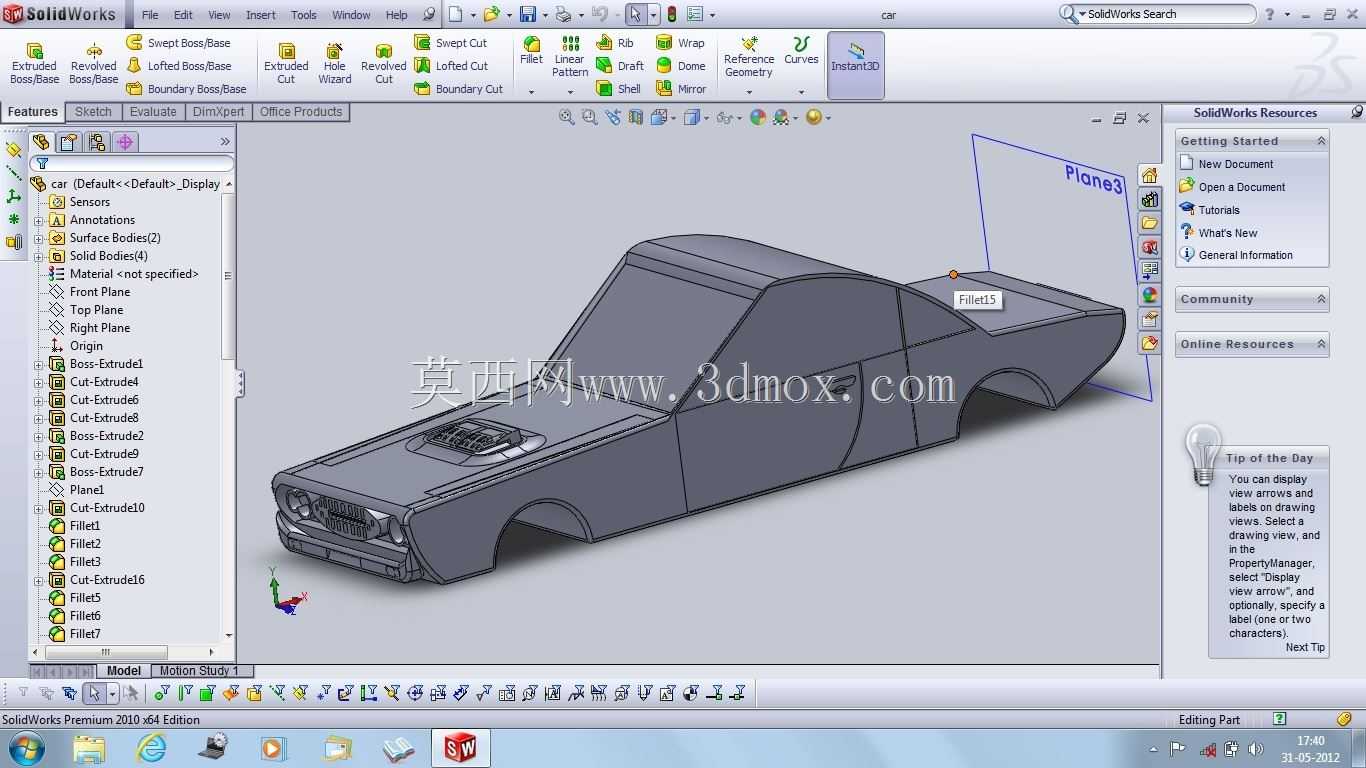This screenshot has height=768, width=1366.
Task: Launch the Linear Pattern tool
Action: coord(570,57)
